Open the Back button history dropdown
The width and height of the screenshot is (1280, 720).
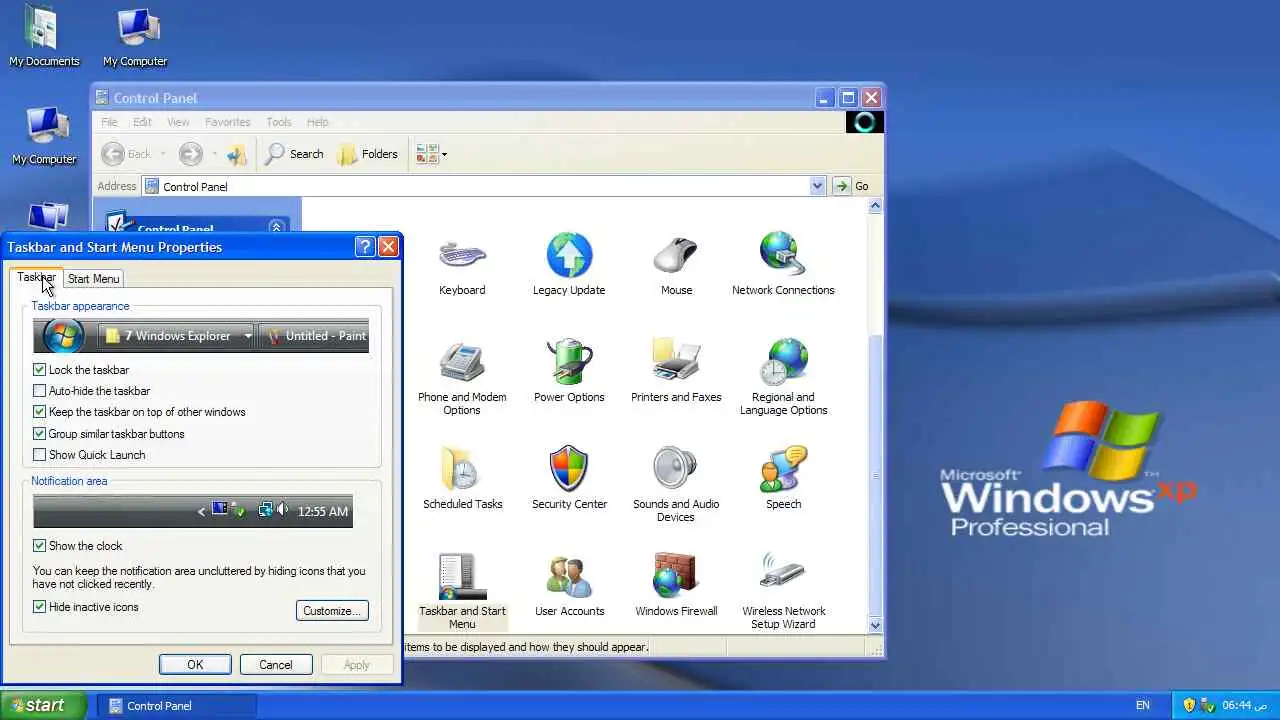[162, 154]
